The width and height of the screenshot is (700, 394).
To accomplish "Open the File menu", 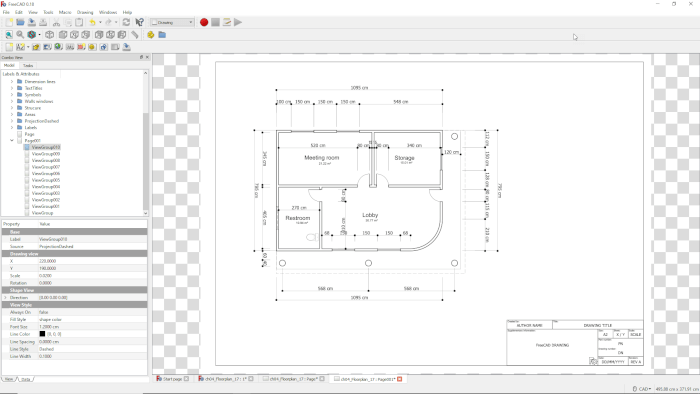I will click(x=6, y=12).
